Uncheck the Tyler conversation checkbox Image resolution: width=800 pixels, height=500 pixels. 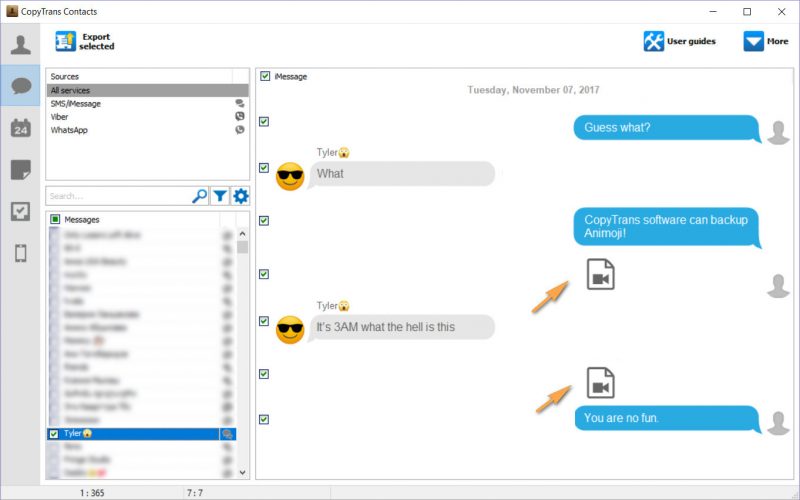[54, 434]
